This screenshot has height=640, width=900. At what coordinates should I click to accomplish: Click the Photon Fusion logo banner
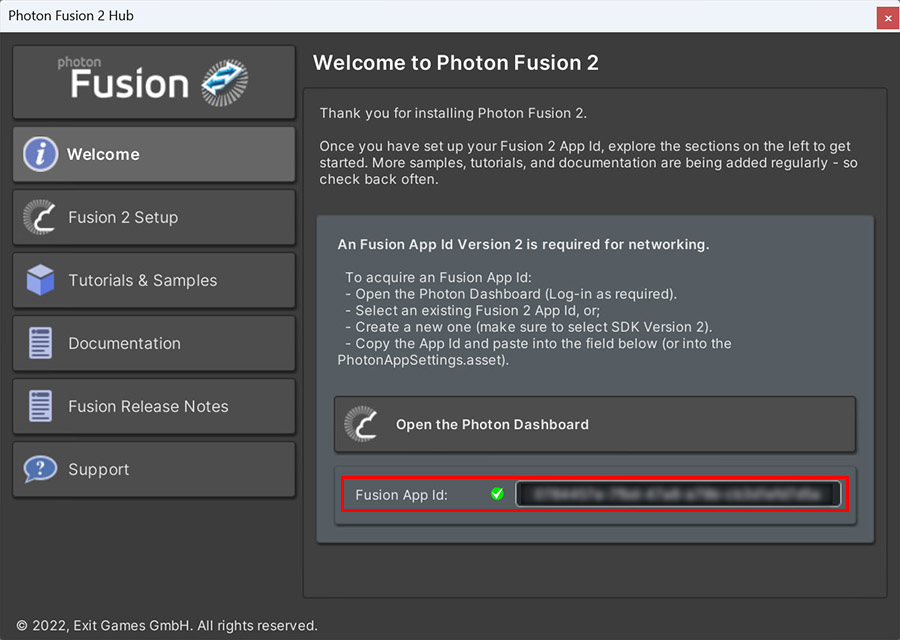point(154,82)
